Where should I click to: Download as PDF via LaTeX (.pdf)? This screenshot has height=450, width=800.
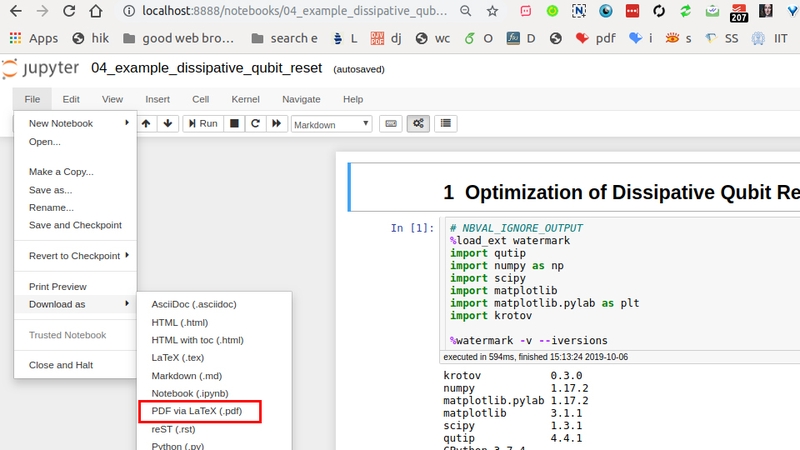[214, 411]
